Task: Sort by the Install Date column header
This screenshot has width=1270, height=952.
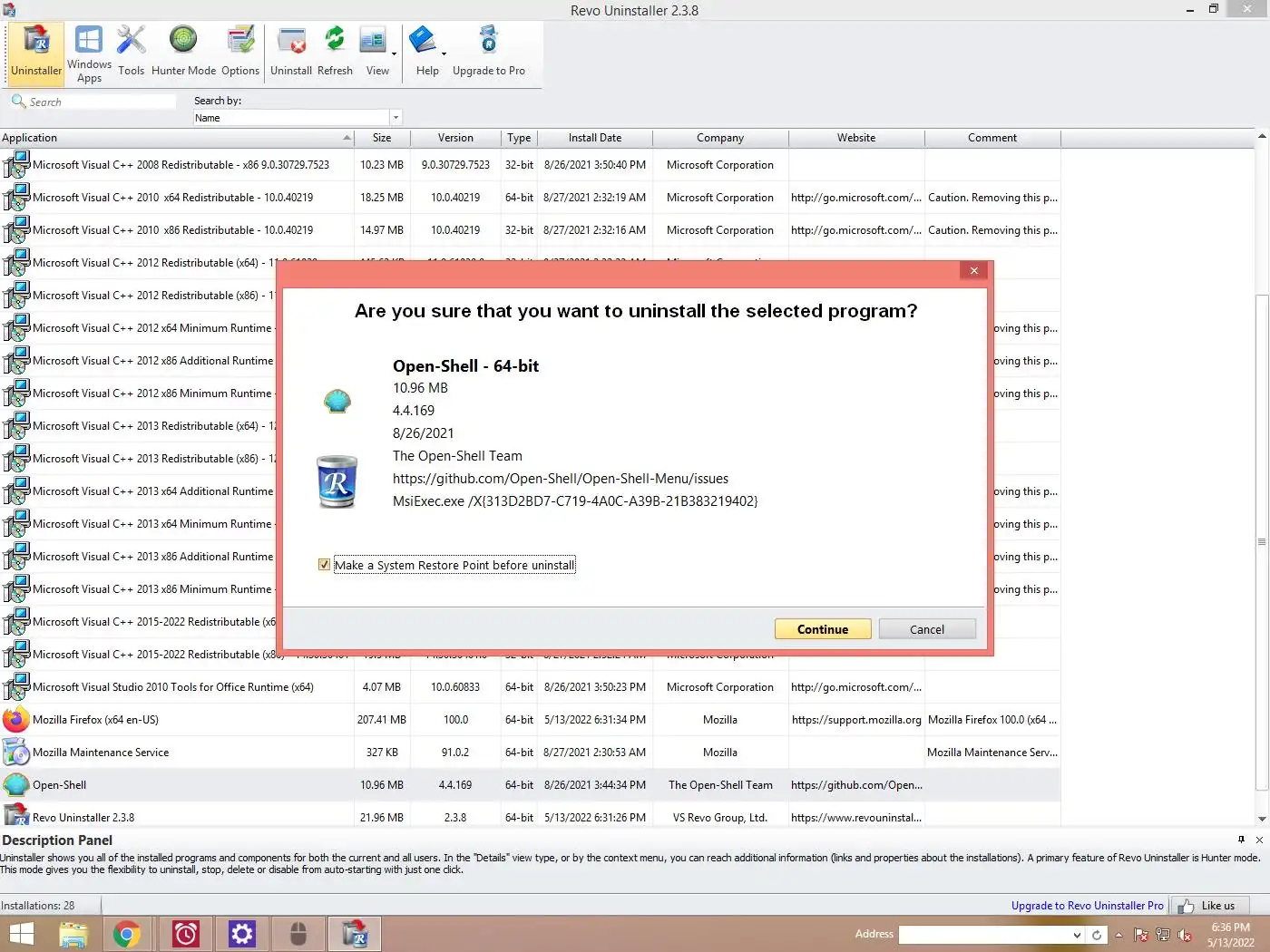Action: pyautogui.click(x=595, y=138)
